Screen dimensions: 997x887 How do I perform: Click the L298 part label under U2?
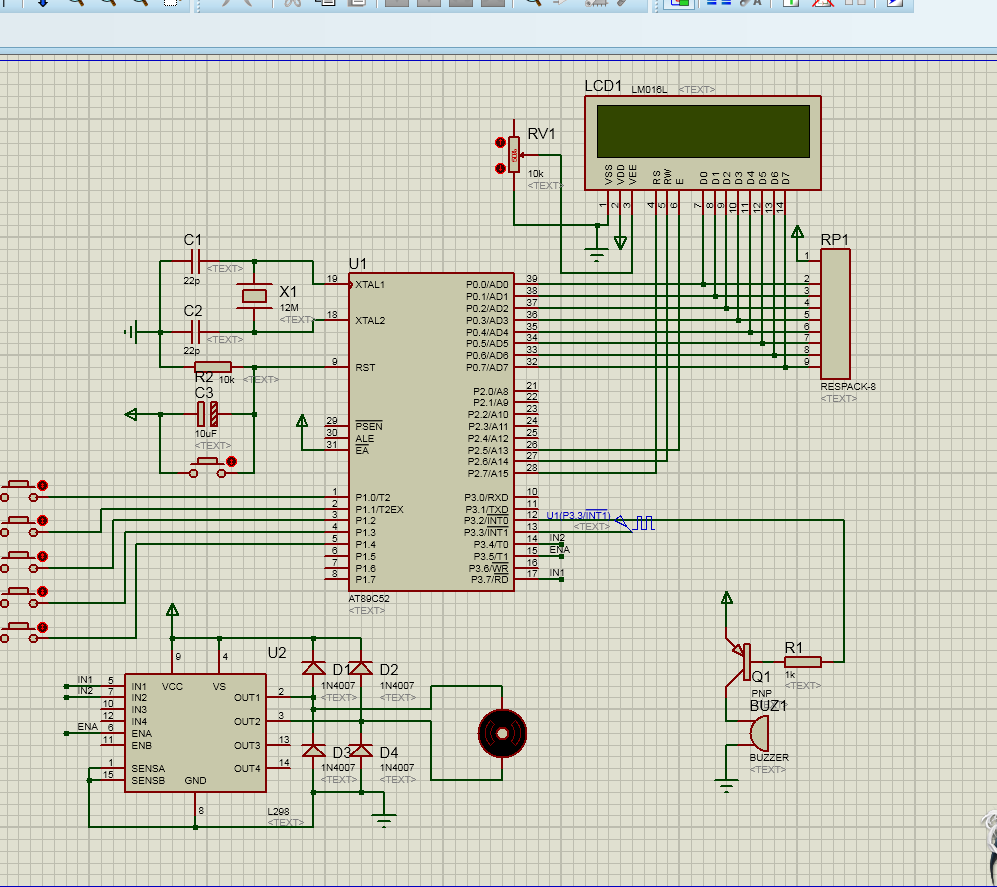[x=278, y=811]
